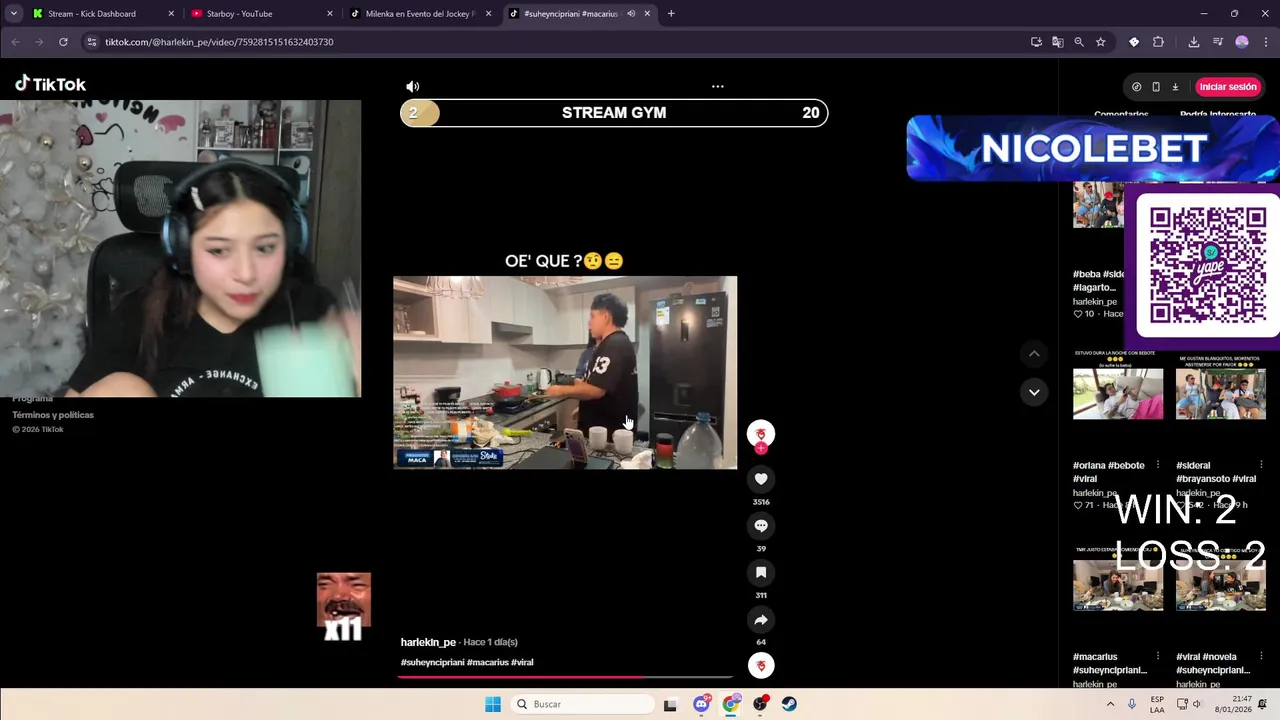Open the TikTok coin icon in header
The height and width of the screenshot is (720, 1280).
click(1137, 87)
